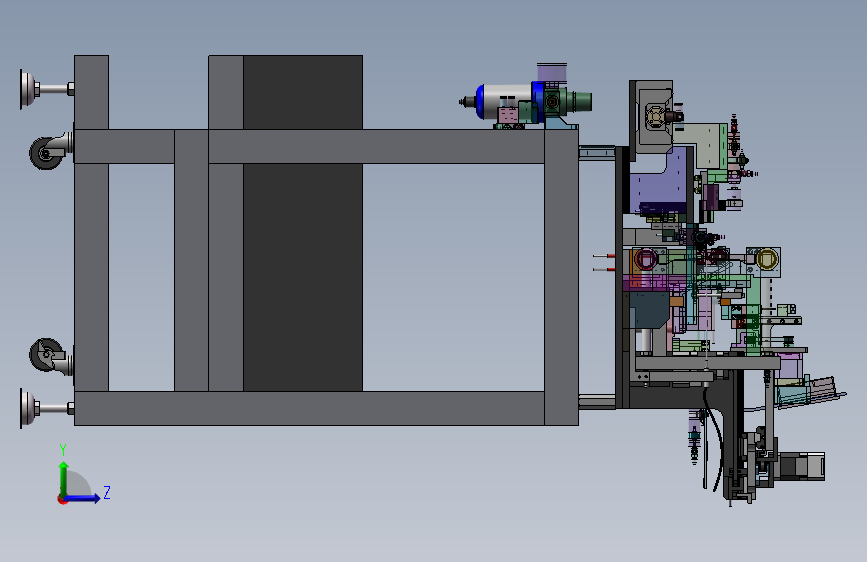Click the red X axis dot at the triad origin
The image size is (867, 562).
(62, 499)
